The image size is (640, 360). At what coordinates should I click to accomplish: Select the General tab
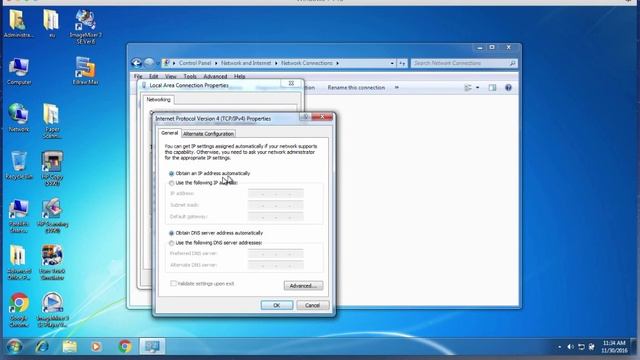pyautogui.click(x=169, y=133)
